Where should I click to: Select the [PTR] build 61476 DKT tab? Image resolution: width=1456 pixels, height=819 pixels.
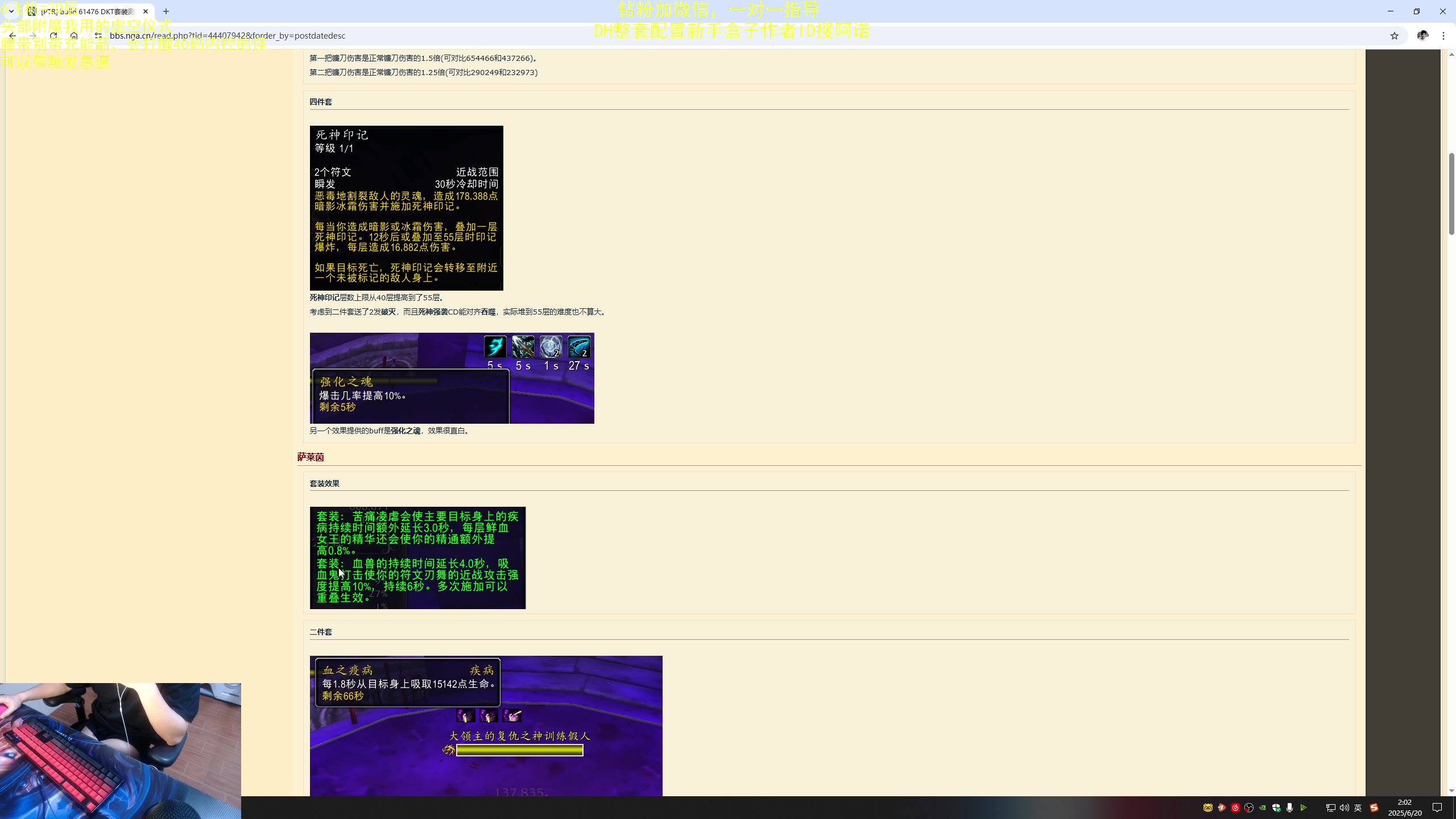88,11
